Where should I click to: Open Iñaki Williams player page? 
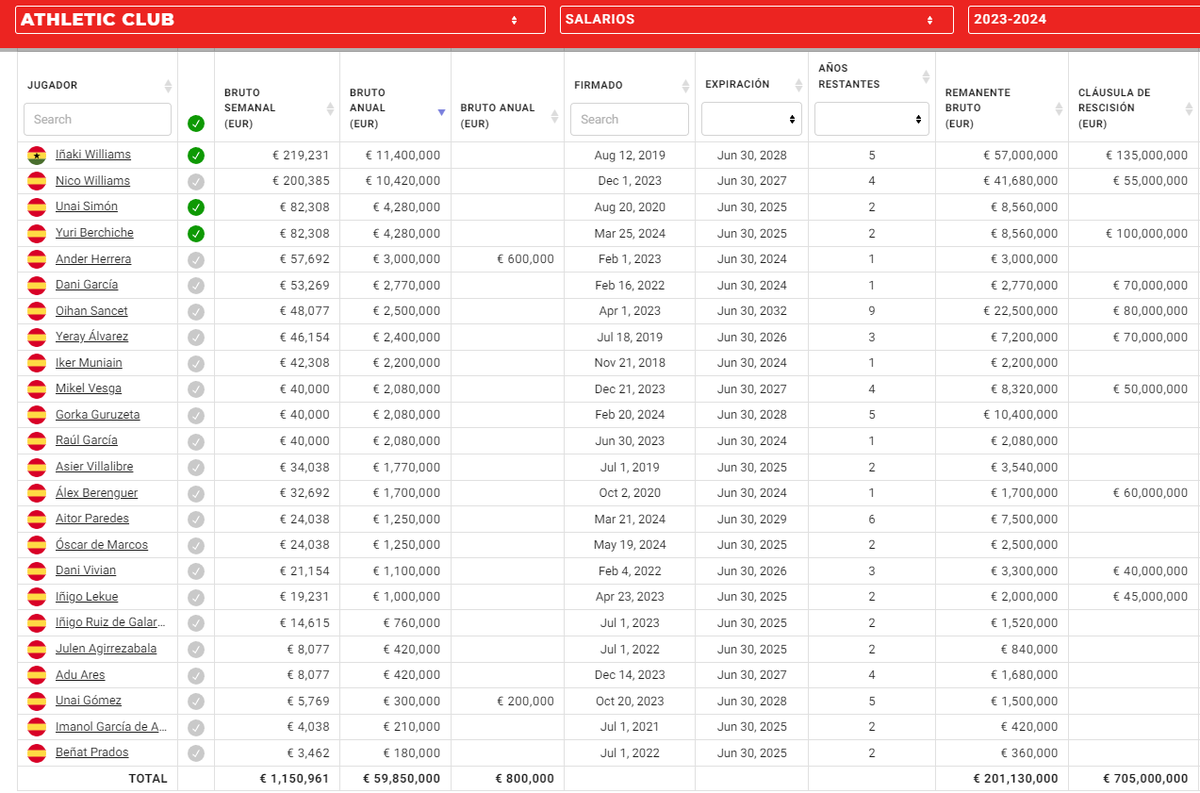[x=93, y=155]
